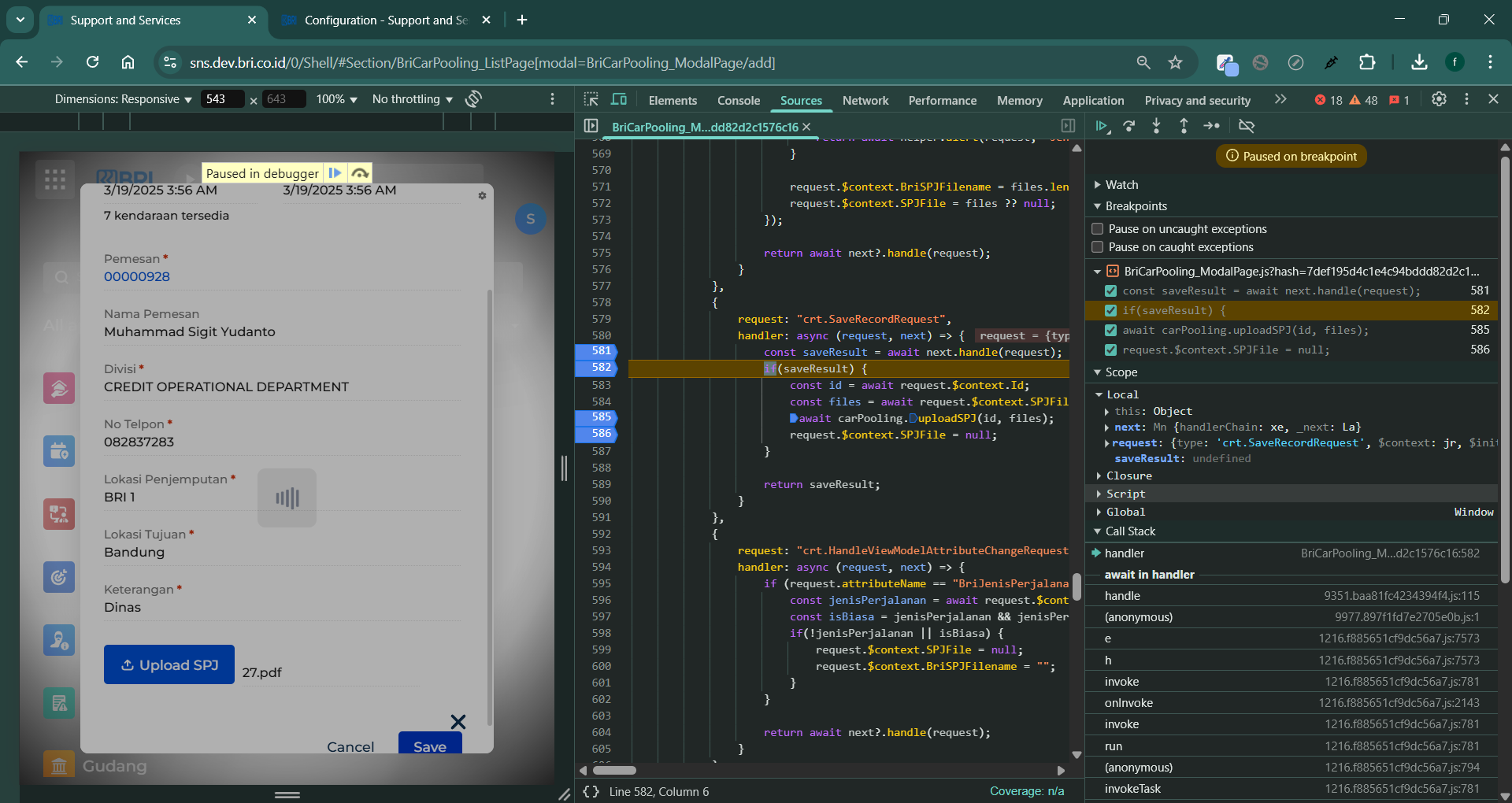Screen dimensions: 1512x803
Task: Open DevTools customize three-dot menu
Action: pyautogui.click(x=1466, y=99)
